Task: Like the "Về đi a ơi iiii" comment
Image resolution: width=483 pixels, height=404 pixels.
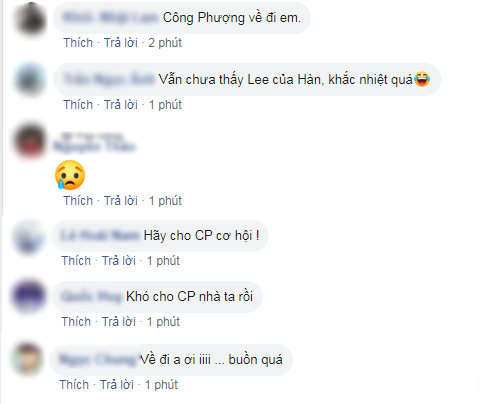Action: point(74,385)
